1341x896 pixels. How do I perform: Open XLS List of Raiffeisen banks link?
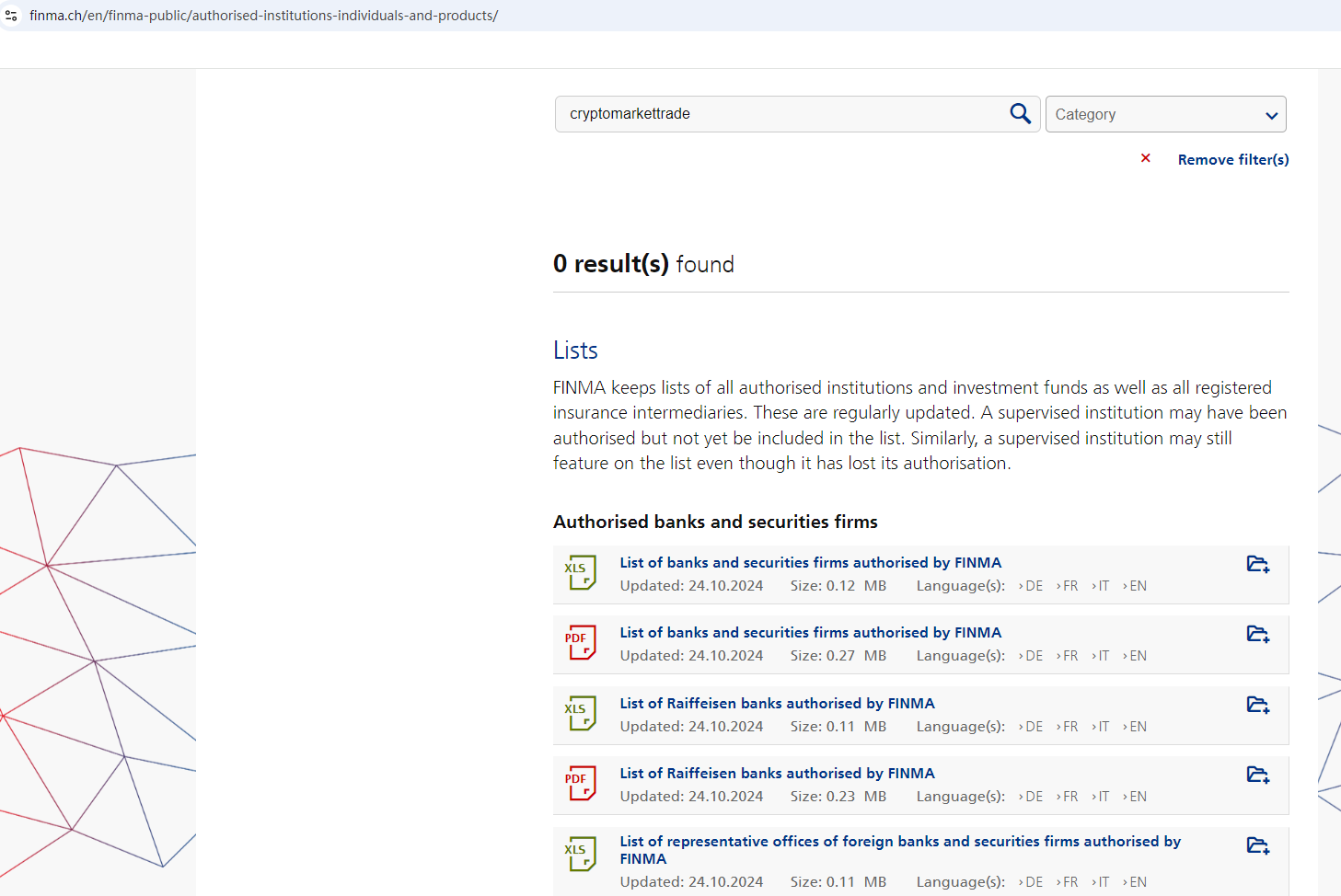778,703
